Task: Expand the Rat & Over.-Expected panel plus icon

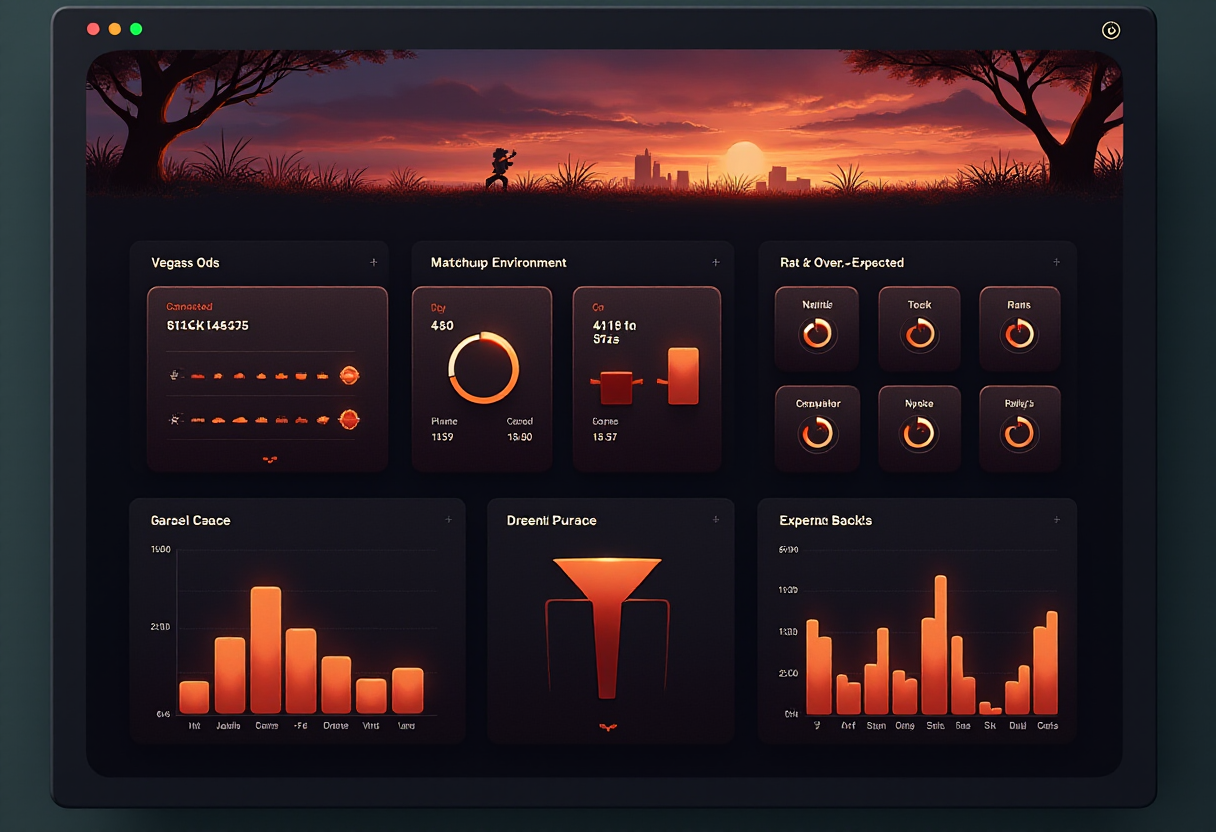Action: click(1057, 262)
